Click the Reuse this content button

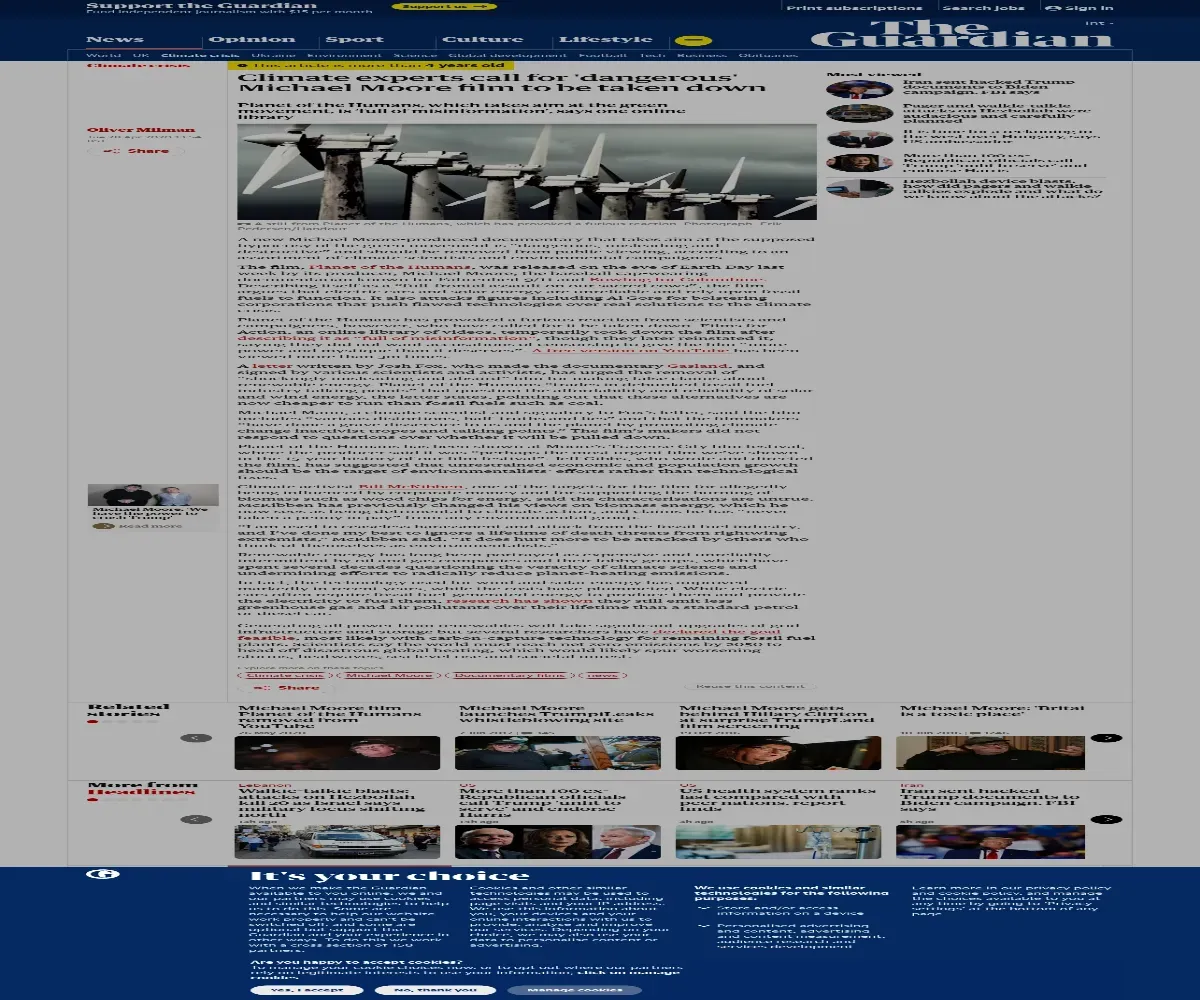[x=749, y=686]
